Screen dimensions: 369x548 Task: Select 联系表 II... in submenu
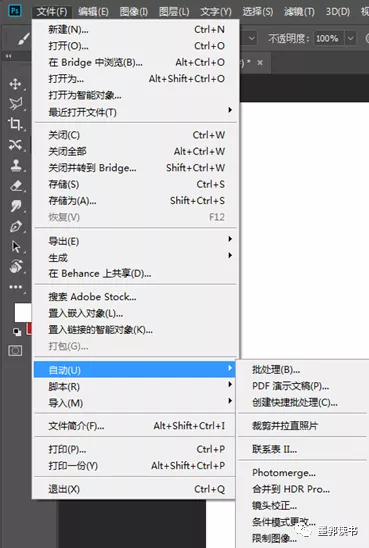pos(303,449)
